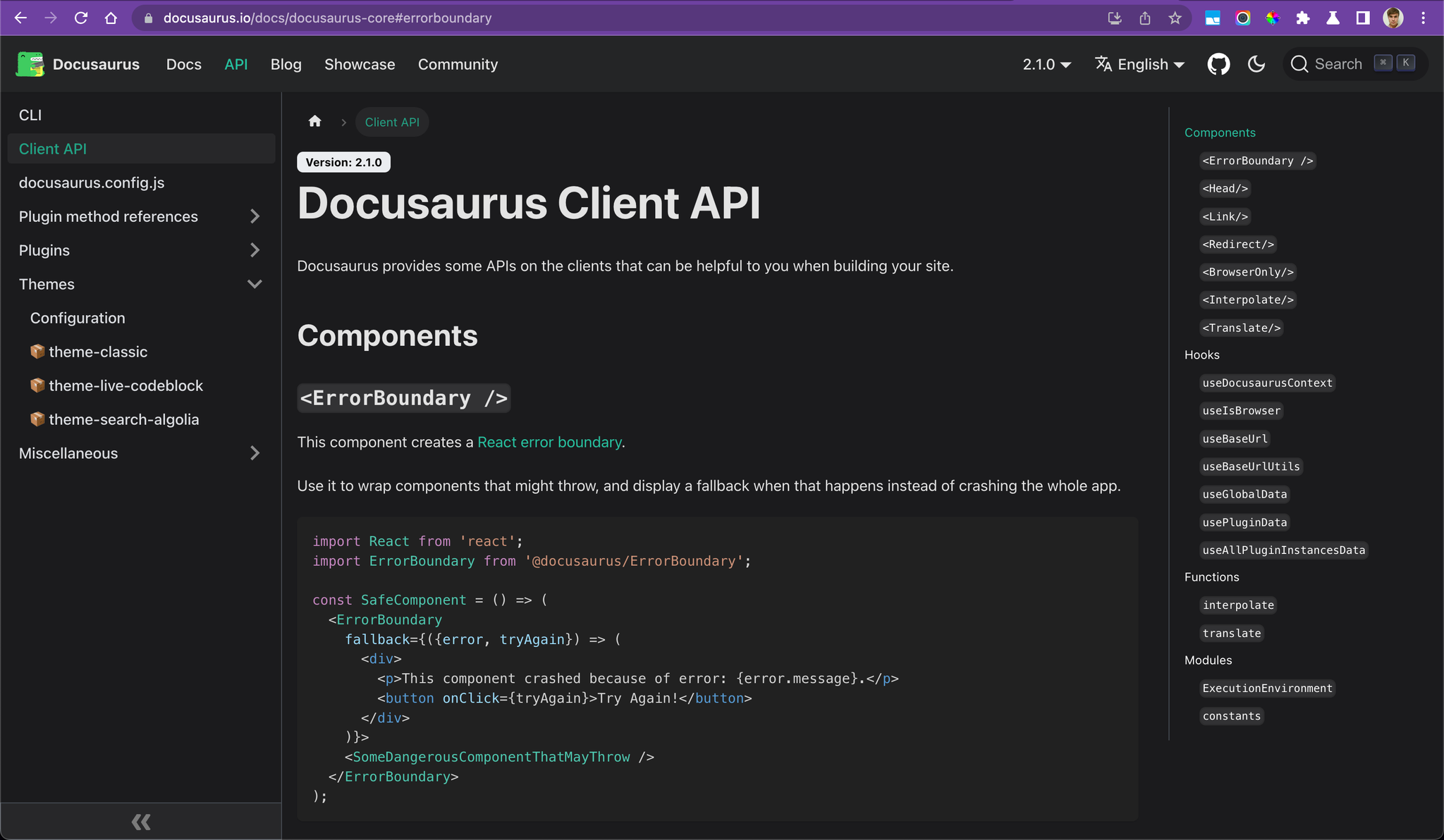The width and height of the screenshot is (1444, 840).
Task: Go back with browser back arrow
Action: pyautogui.click(x=20, y=18)
